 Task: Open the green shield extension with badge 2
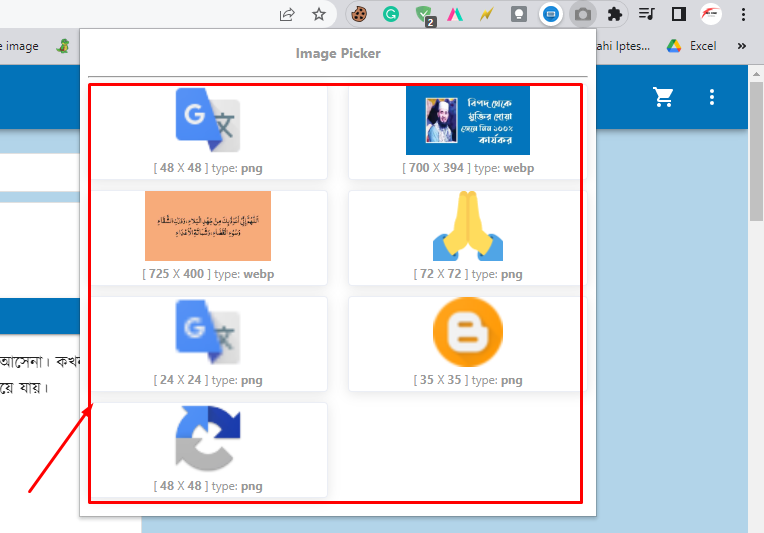tap(424, 15)
